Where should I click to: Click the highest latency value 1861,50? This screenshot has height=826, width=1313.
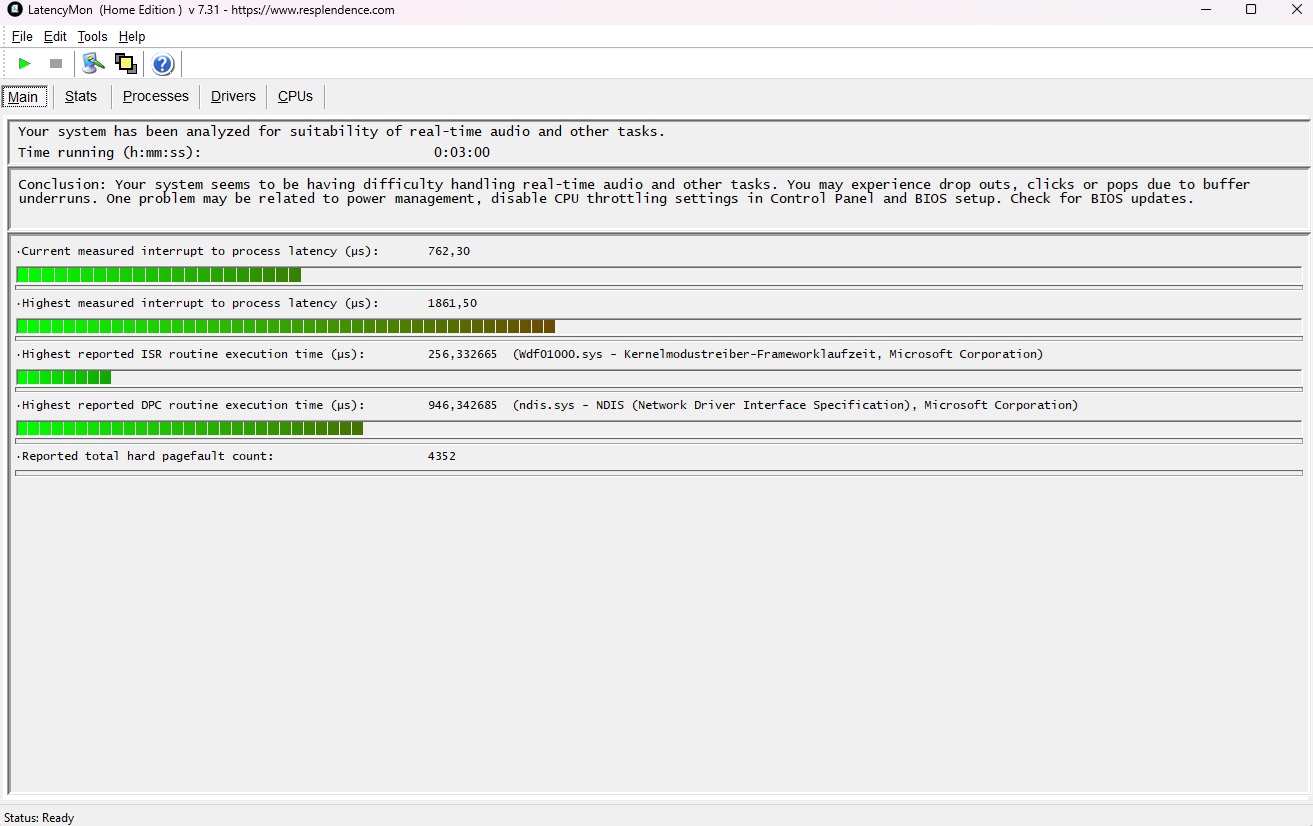coord(452,303)
